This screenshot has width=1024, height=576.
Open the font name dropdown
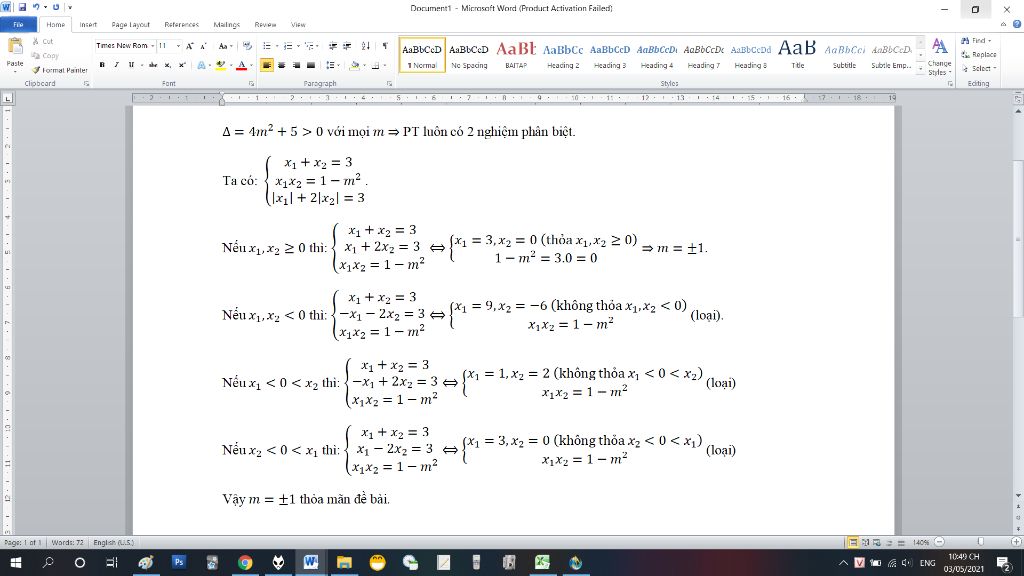pos(152,46)
